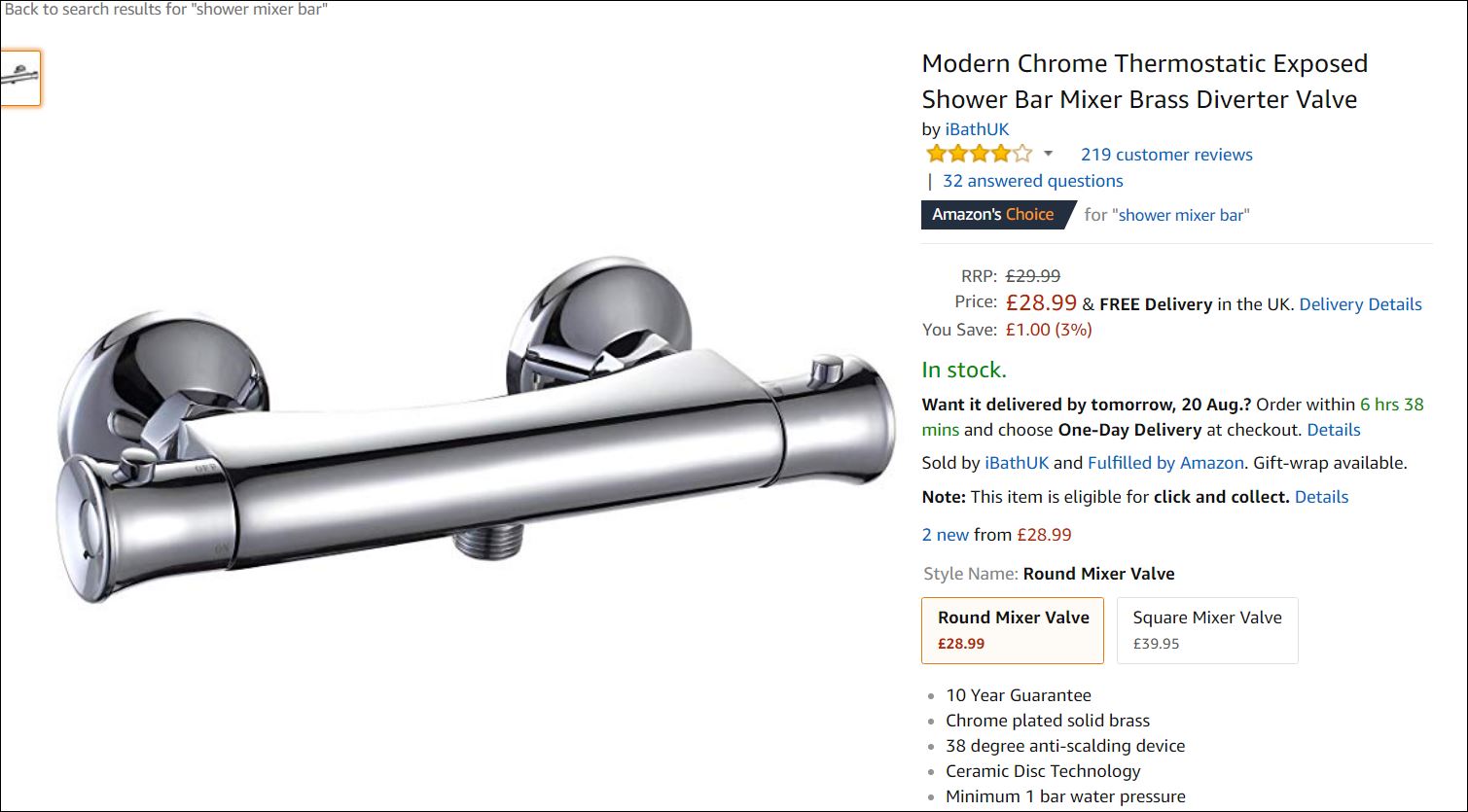This screenshot has height=812, width=1468.
Task: Go back to search results for shower mixer bar
Action: pyautogui.click(x=165, y=10)
